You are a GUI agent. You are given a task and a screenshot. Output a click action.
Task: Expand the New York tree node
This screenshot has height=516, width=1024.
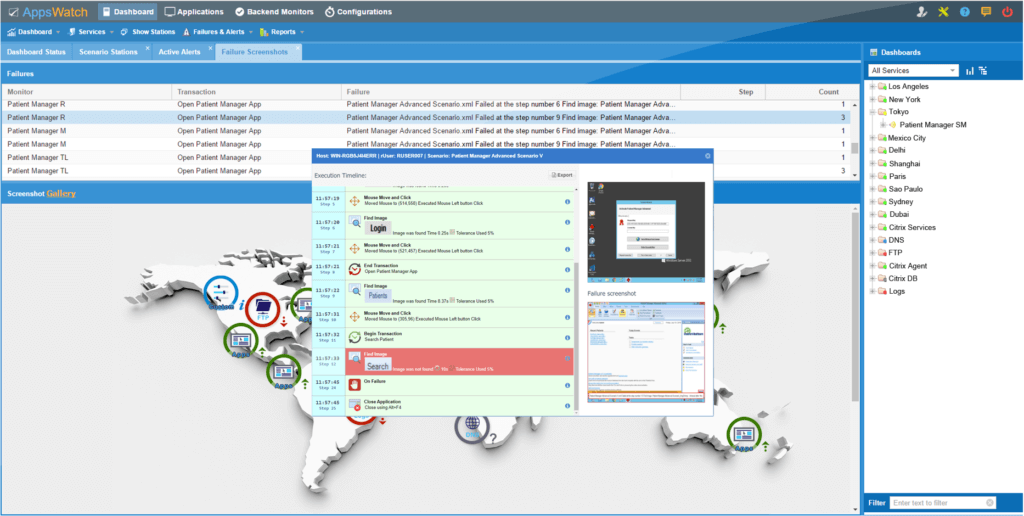click(x=872, y=100)
